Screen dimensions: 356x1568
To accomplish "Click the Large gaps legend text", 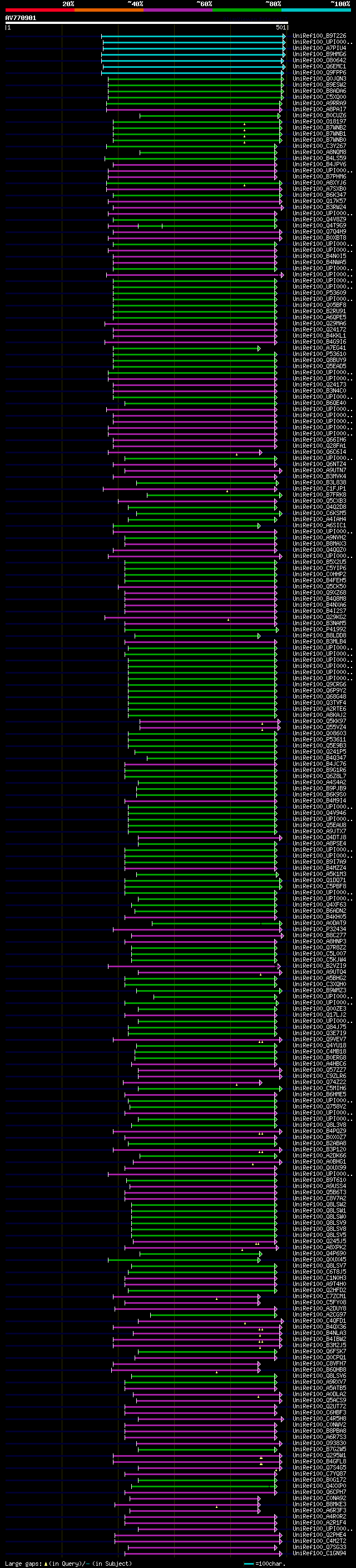I will click(x=69, y=1563).
